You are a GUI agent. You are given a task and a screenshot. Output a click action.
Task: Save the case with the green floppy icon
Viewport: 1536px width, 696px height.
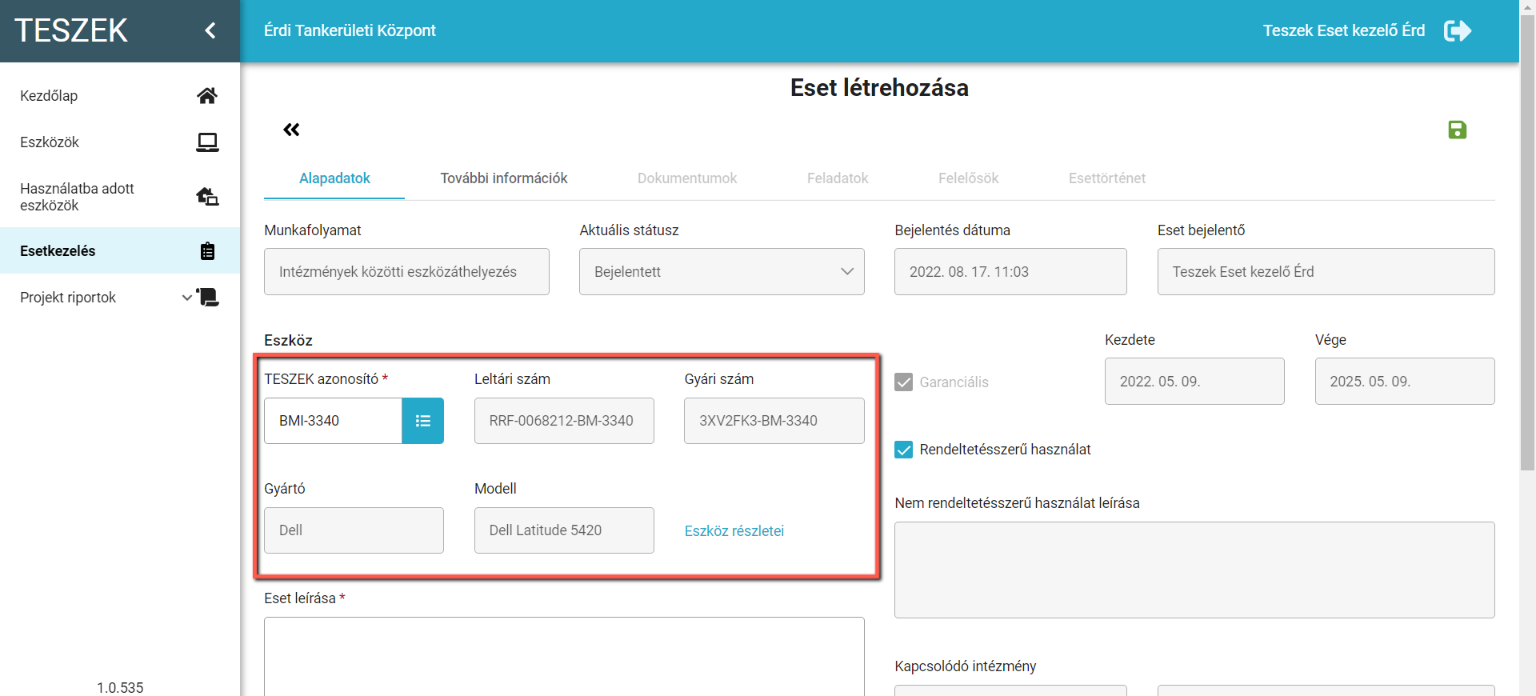pyautogui.click(x=1457, y=129)
